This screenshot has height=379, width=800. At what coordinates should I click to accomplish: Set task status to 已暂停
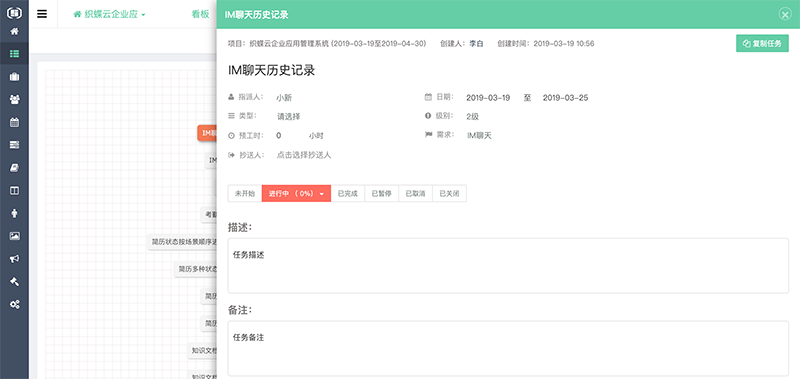click(382, 194)
